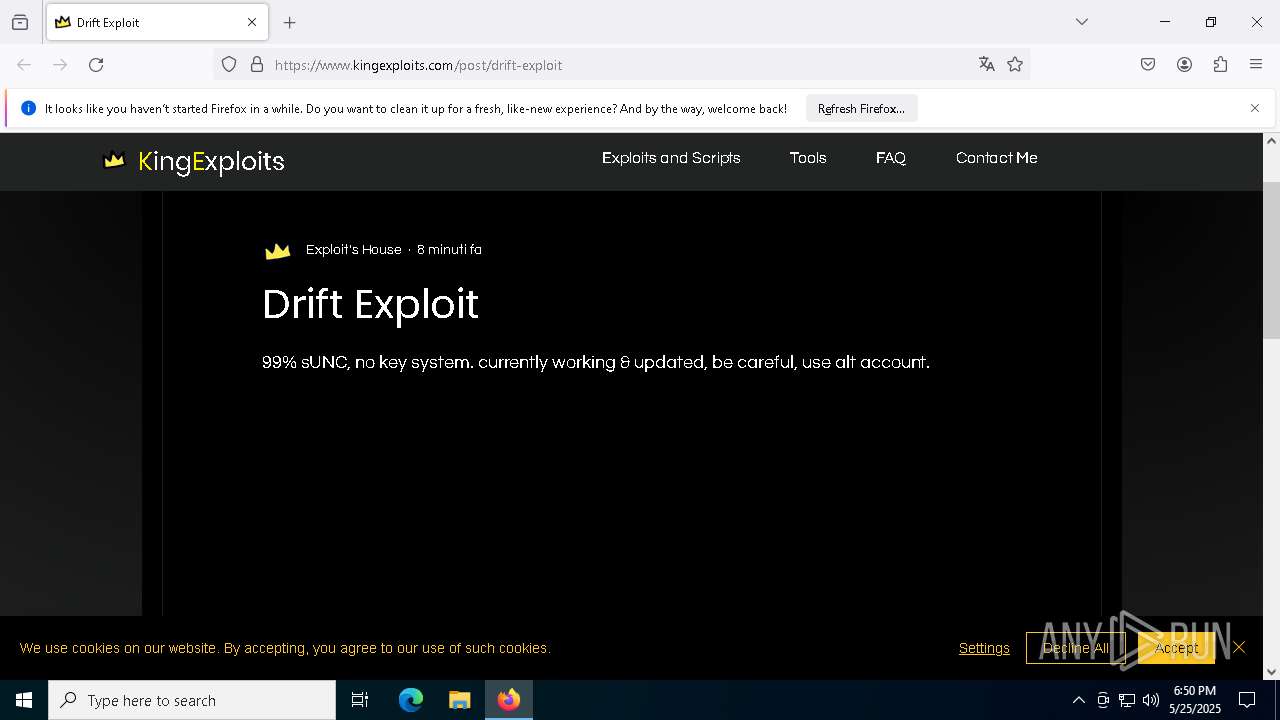This screenshot has height=720, width=1280.
Task: Open Exploit's House author profile
Action: coord(354,250)
